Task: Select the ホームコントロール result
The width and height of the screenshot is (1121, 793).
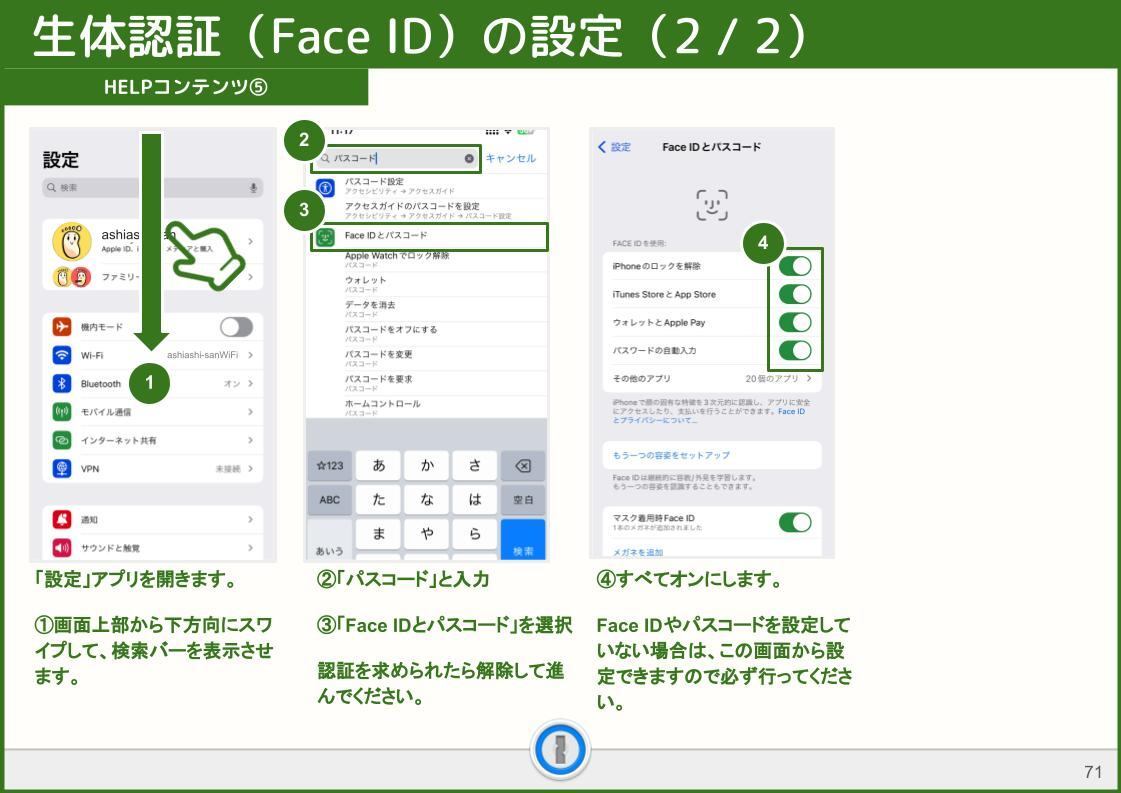Action: tap(429, 408)
